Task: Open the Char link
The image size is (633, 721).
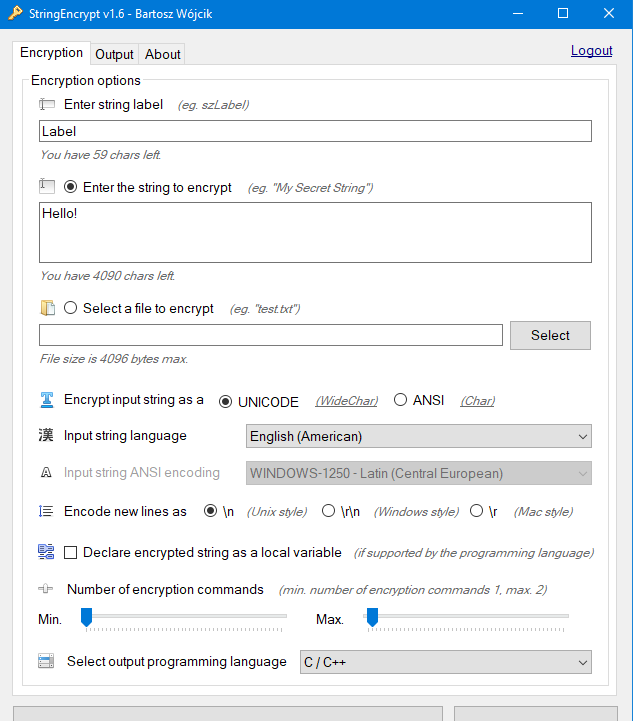Action: click(478, 401)
